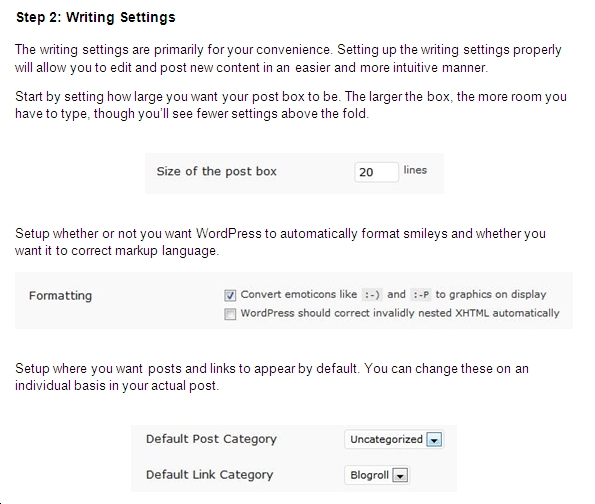Click the :-) emoticon code sample
This screenshot has width=595, height=504.
[371, 295]
